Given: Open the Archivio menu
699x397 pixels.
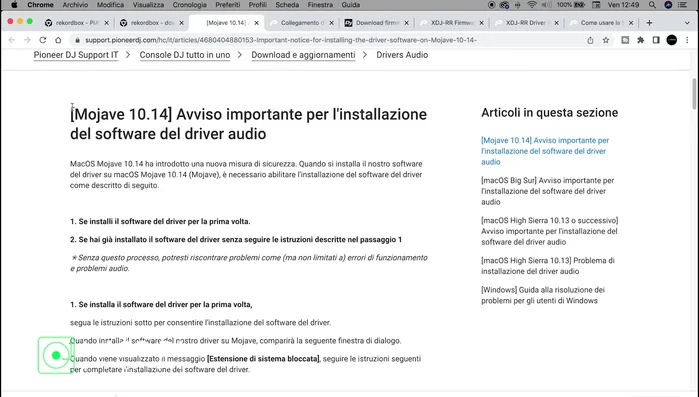Looking at the screenshot, I should point(75,5).
